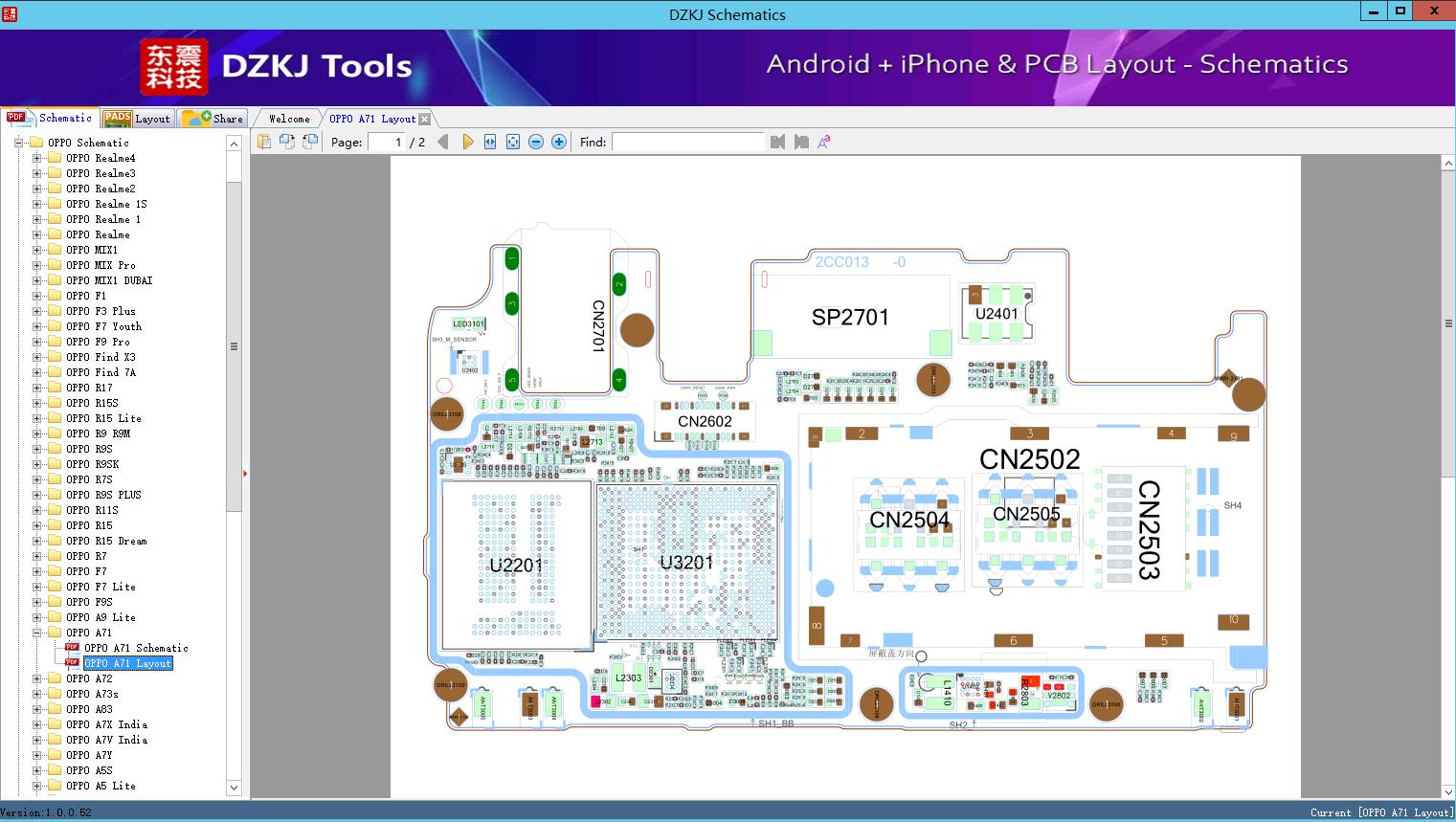Close the OPPO A71 Layout tab
This screenshot has height=822, width=1456.
[x=425, y=120]
